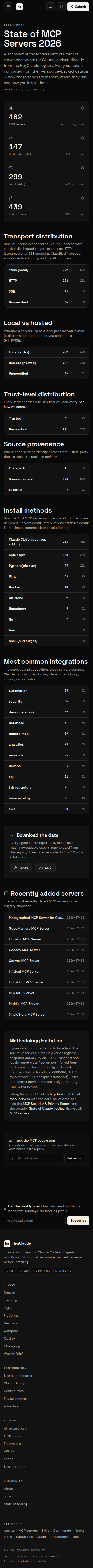This screenshot has height=1568, width=93.
Task: Open notifications bell icon
Action: [51, 7]
